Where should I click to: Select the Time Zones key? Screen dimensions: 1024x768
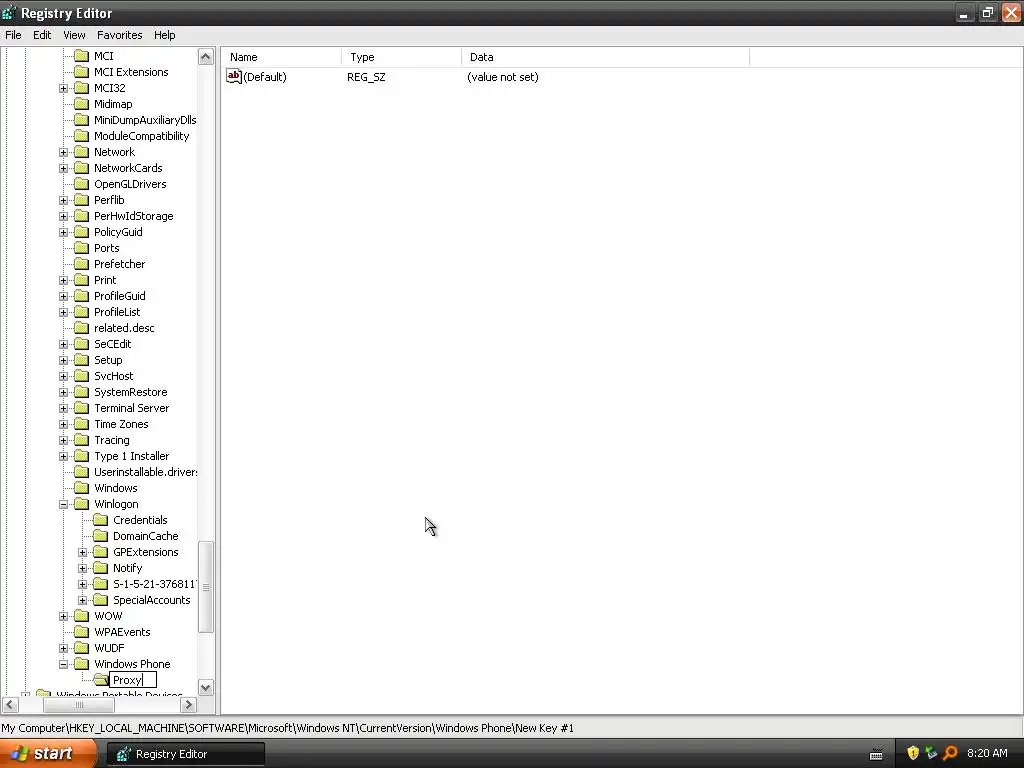121,424
